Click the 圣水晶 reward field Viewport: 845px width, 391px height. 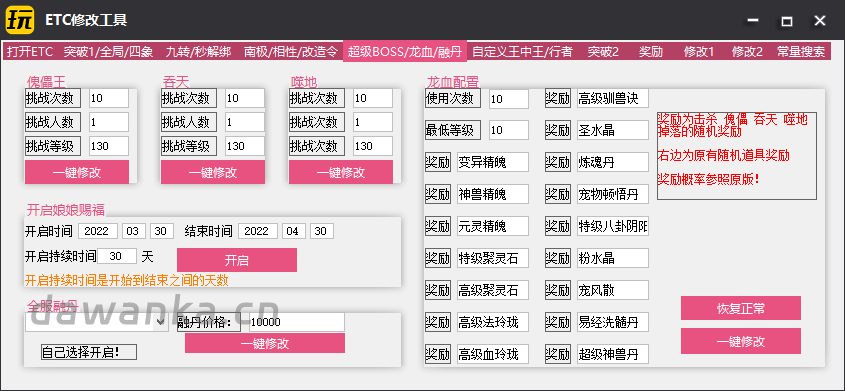pyautogui.click(x=613, y=130)
